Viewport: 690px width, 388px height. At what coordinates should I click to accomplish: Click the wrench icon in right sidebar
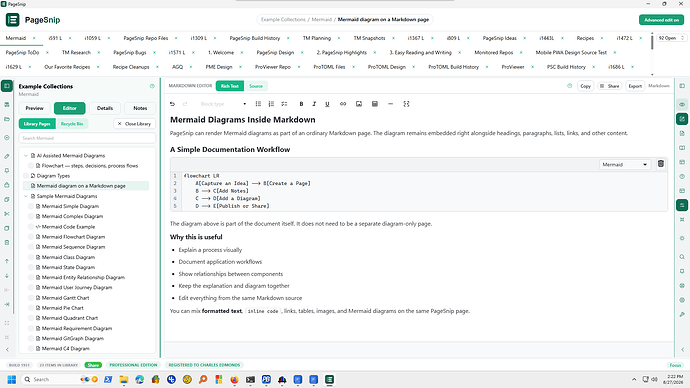pyautogui.click(x=682, y=314)
